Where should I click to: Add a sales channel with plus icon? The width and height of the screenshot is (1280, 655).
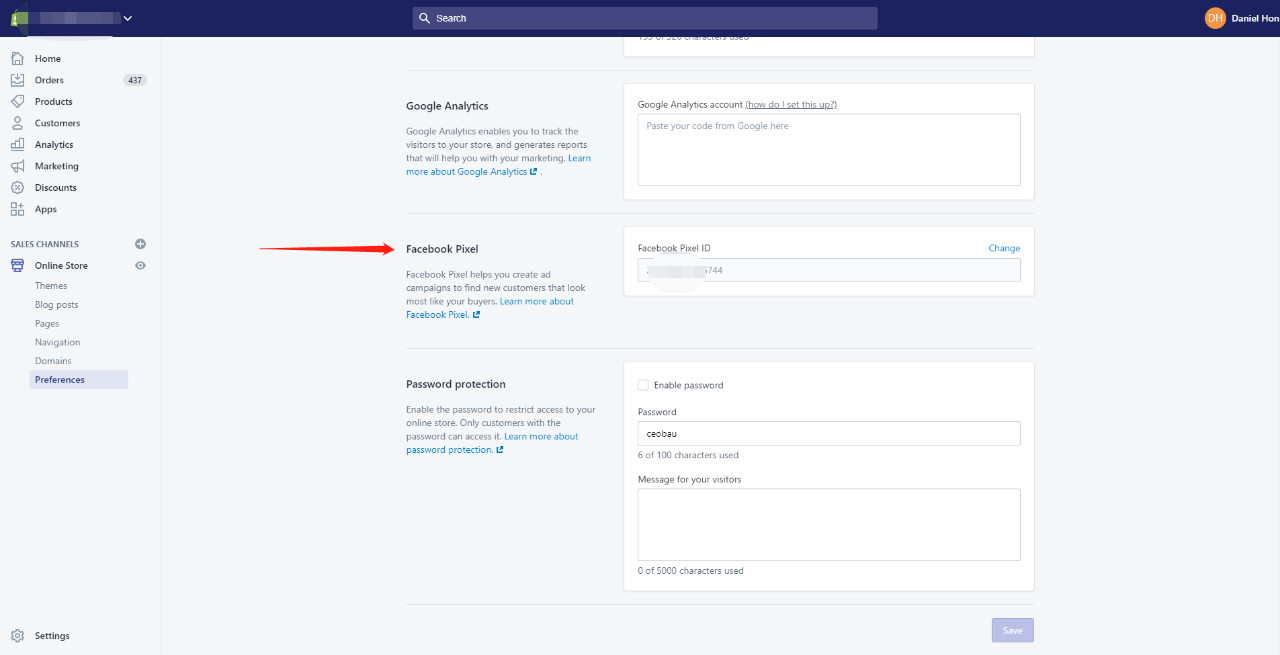click(x=140, y=244)
